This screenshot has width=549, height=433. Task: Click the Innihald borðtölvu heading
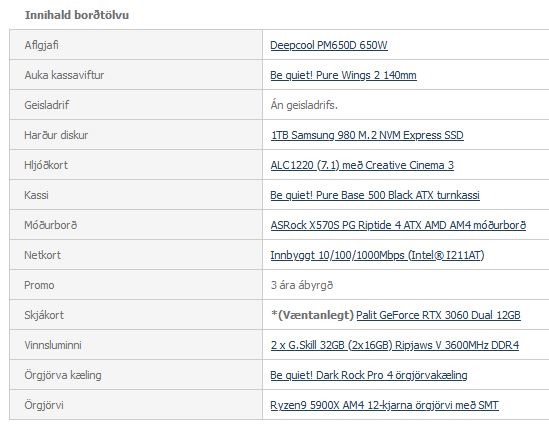point(77,15)
